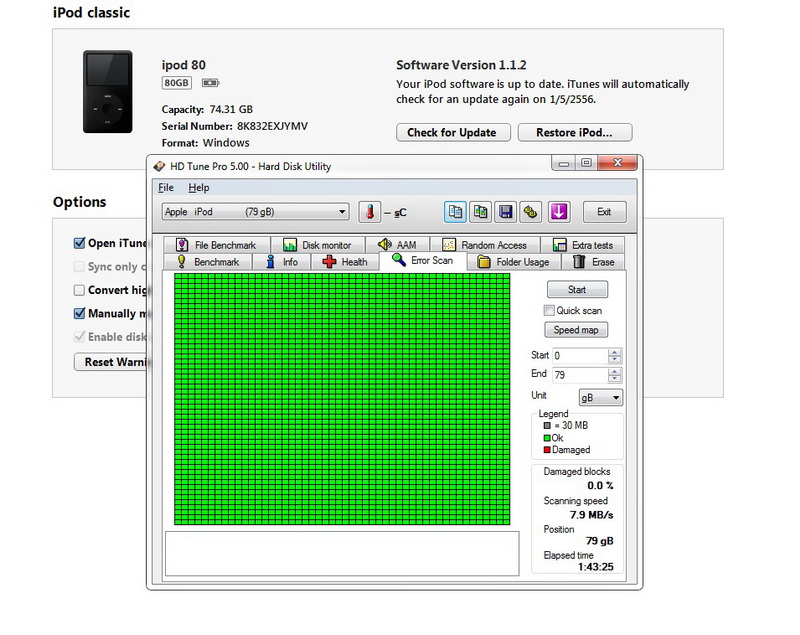Uncheck the Open iTunes option checkbox

(79, 243)
